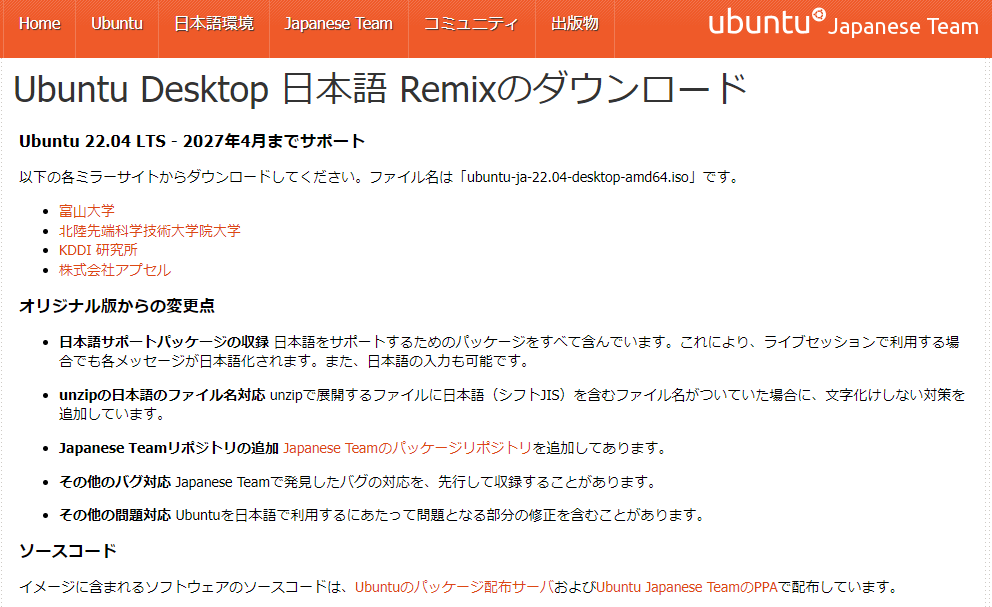Open Ubuntuのパッケージ配布サーバ link
Viewport: 992px width, 607px height.
point(454,587)
